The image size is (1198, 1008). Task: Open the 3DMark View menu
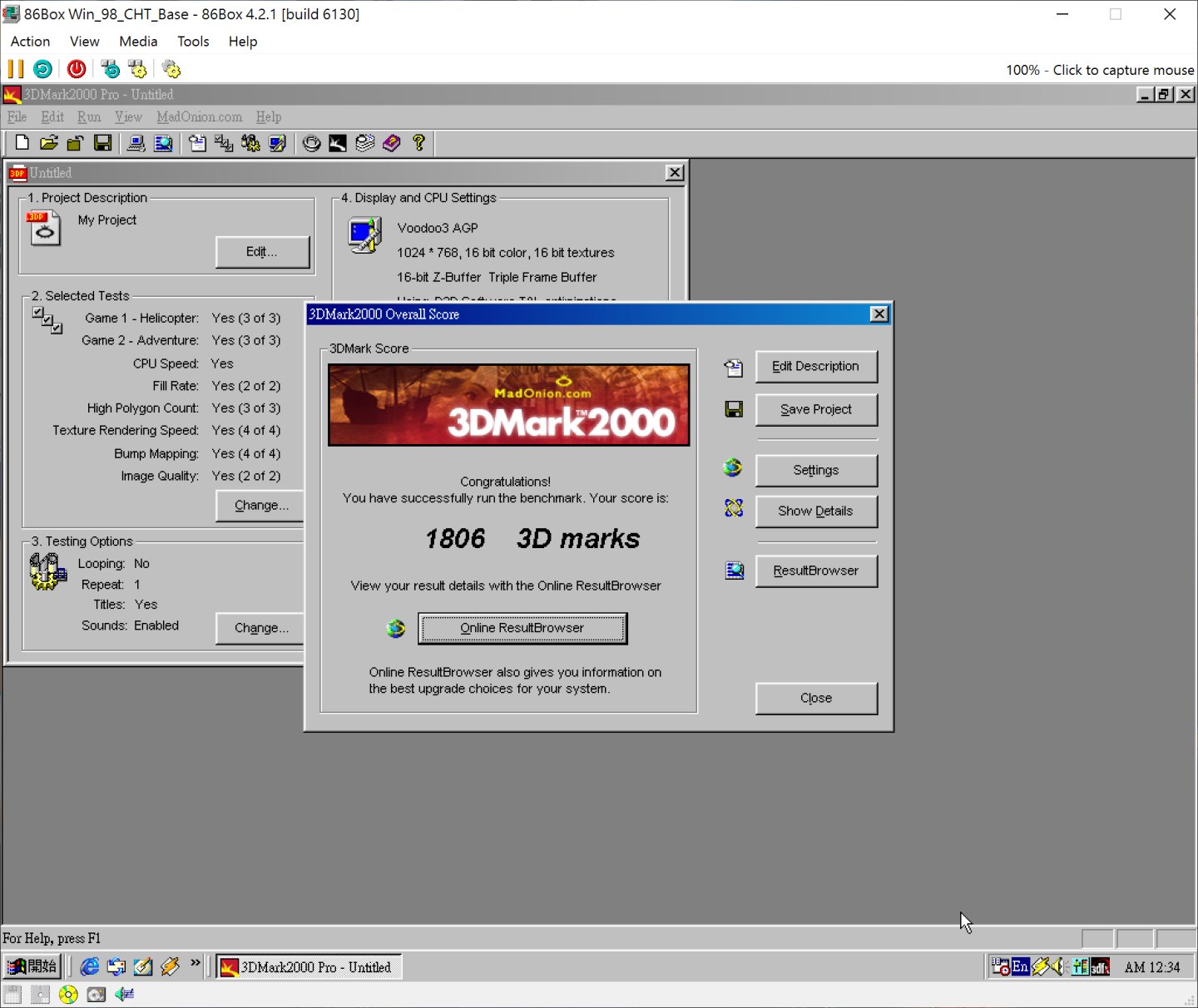128,117
